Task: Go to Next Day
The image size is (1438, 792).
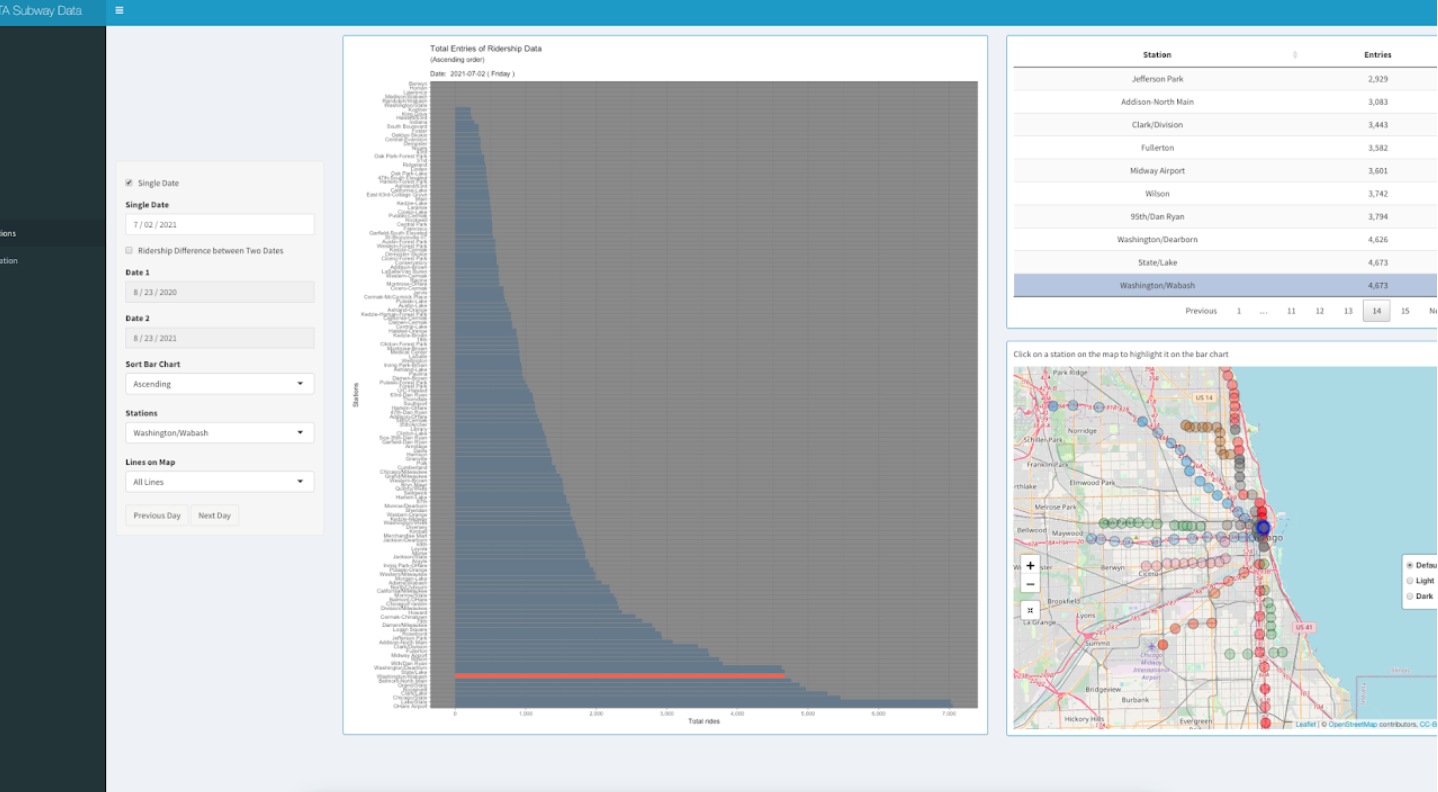Action: point(214,516)
